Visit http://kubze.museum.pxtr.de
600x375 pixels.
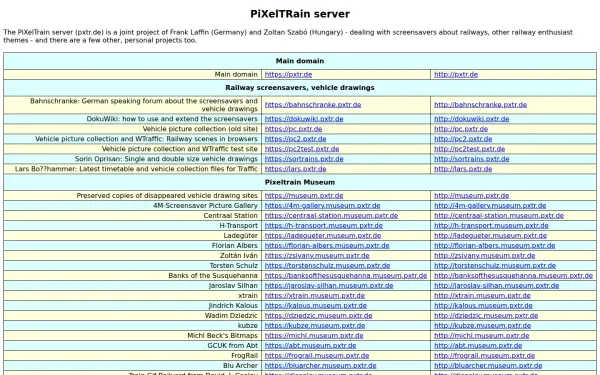[x=483, y=326]
